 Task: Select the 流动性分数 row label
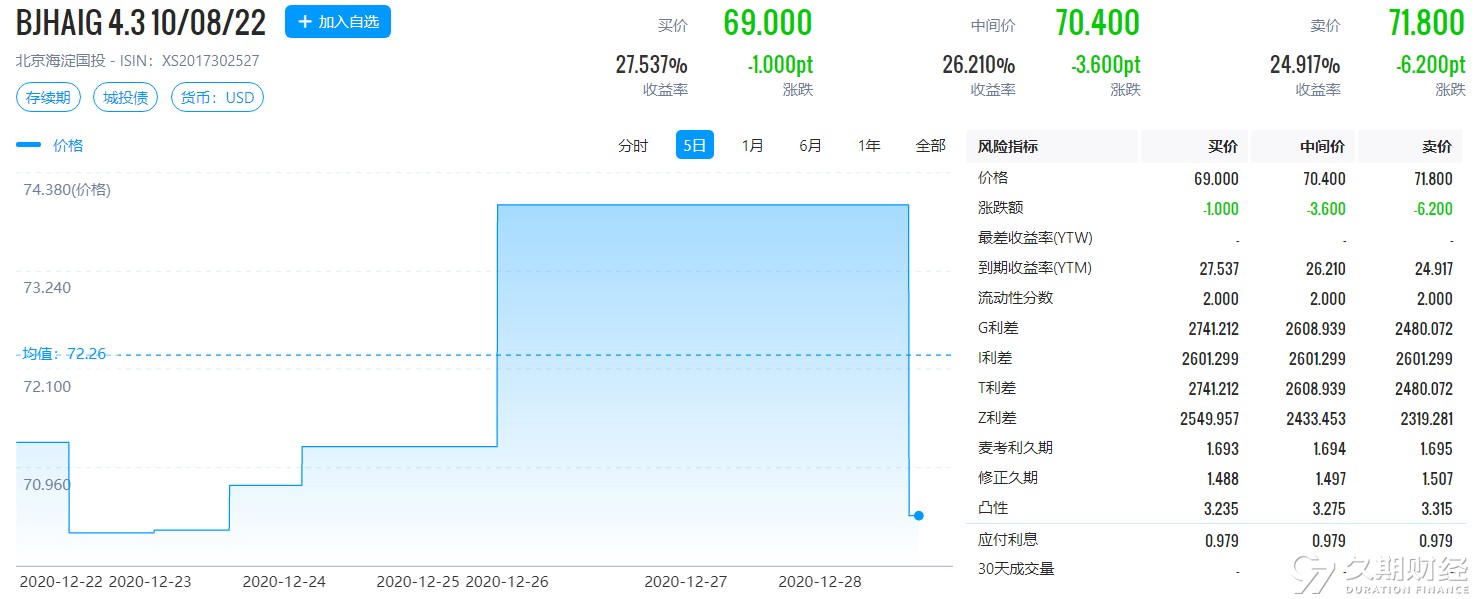point(1015,298)
